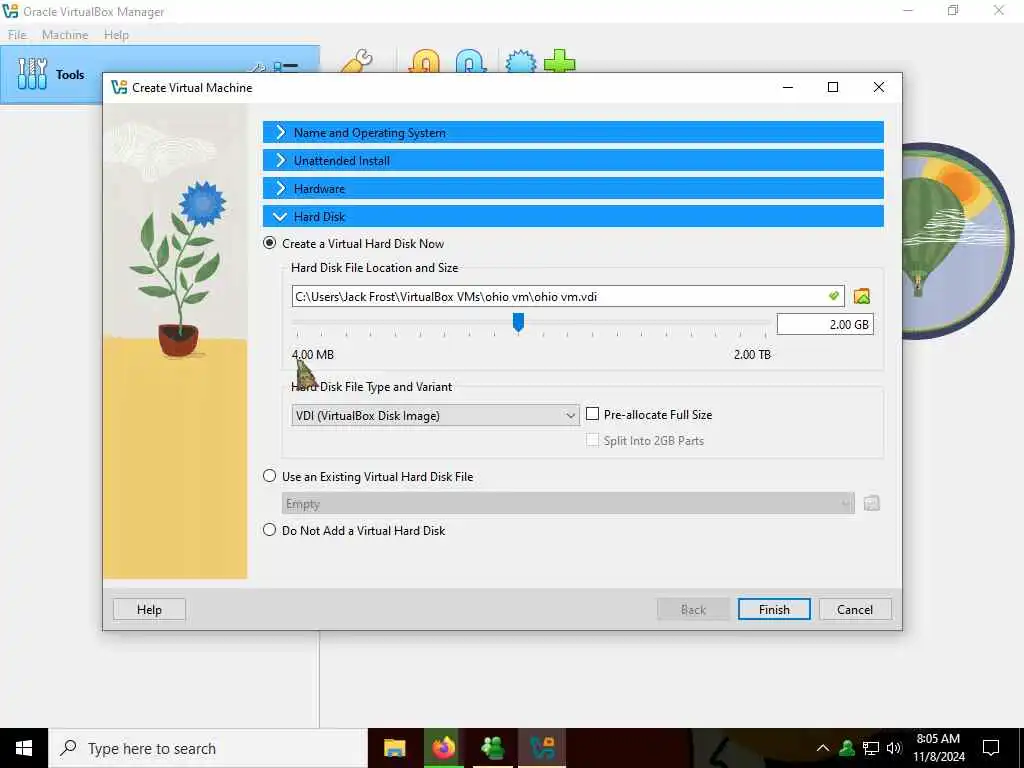The width and height of the screenshot is (1024, 768).
Task: Click the Back button
Action: pos(693,609)
